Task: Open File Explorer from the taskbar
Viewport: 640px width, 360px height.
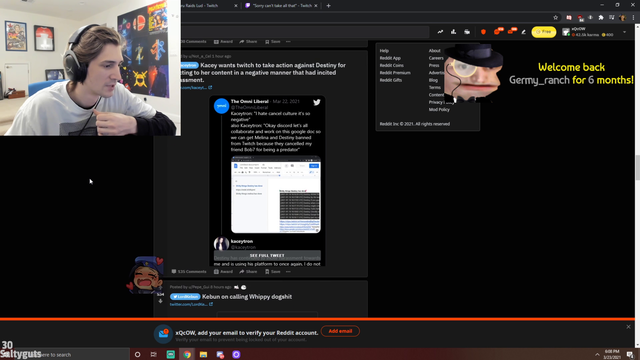Action: click(203, 354)
